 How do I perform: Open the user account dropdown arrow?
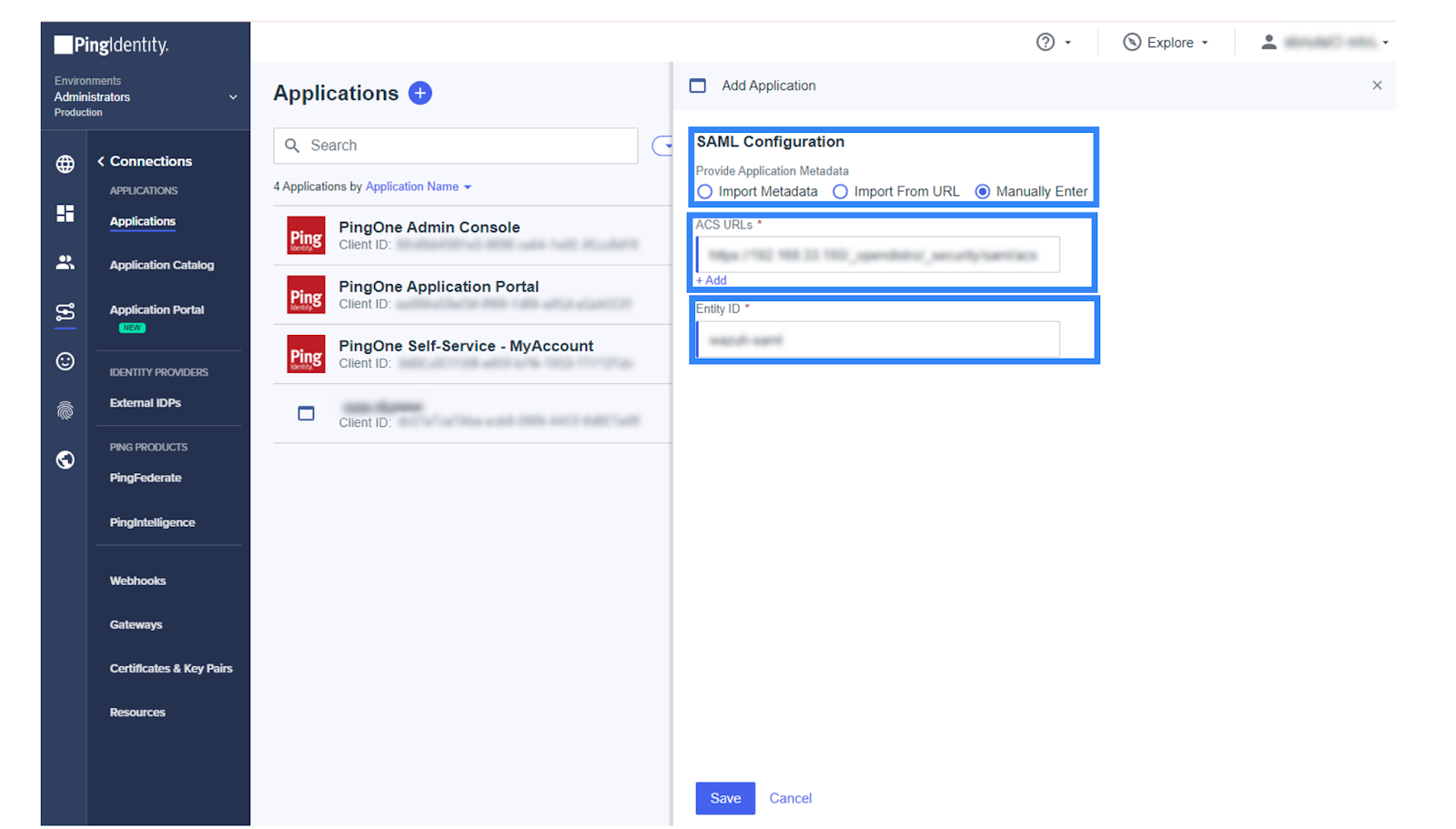point(1386,43)
